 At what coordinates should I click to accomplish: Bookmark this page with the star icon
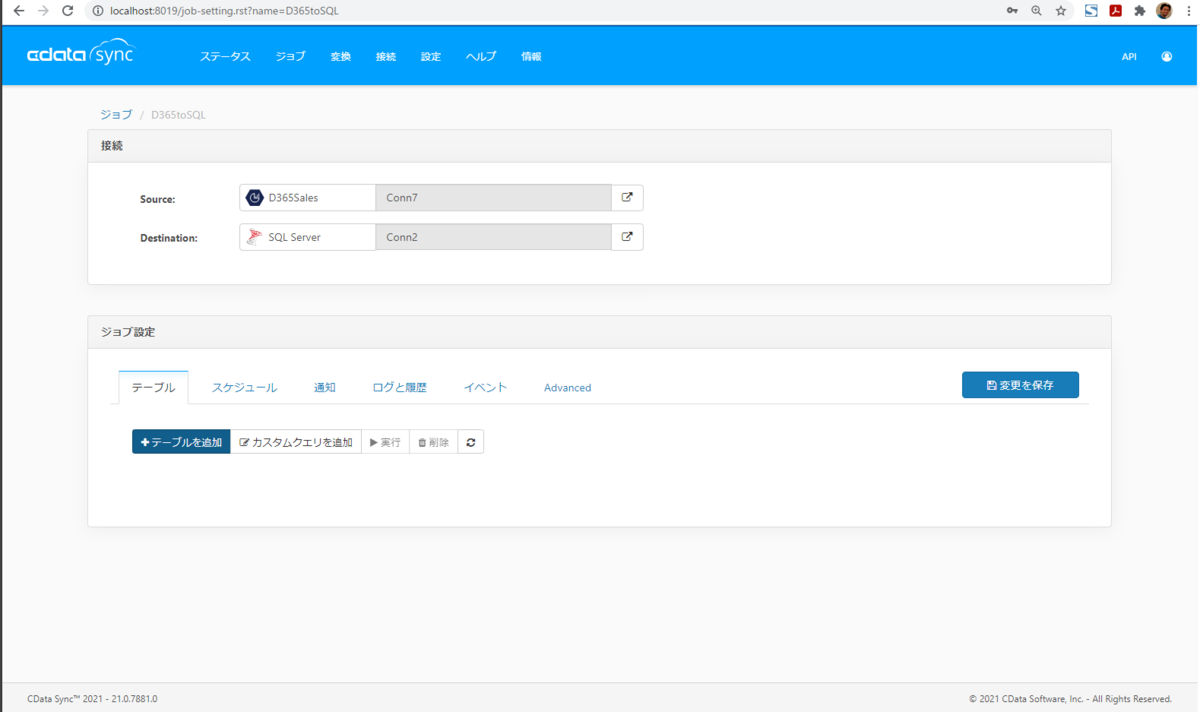[1061, 11]
